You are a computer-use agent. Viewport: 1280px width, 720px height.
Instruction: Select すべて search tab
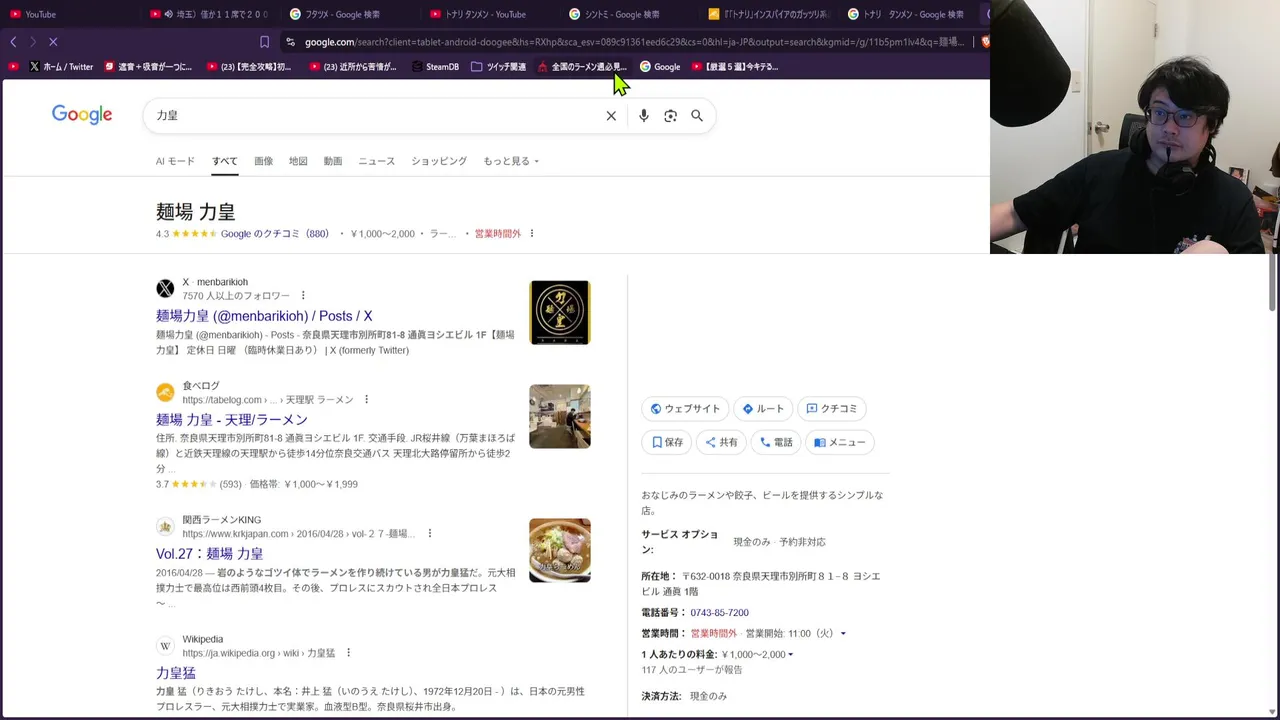[x=224, y=161]
